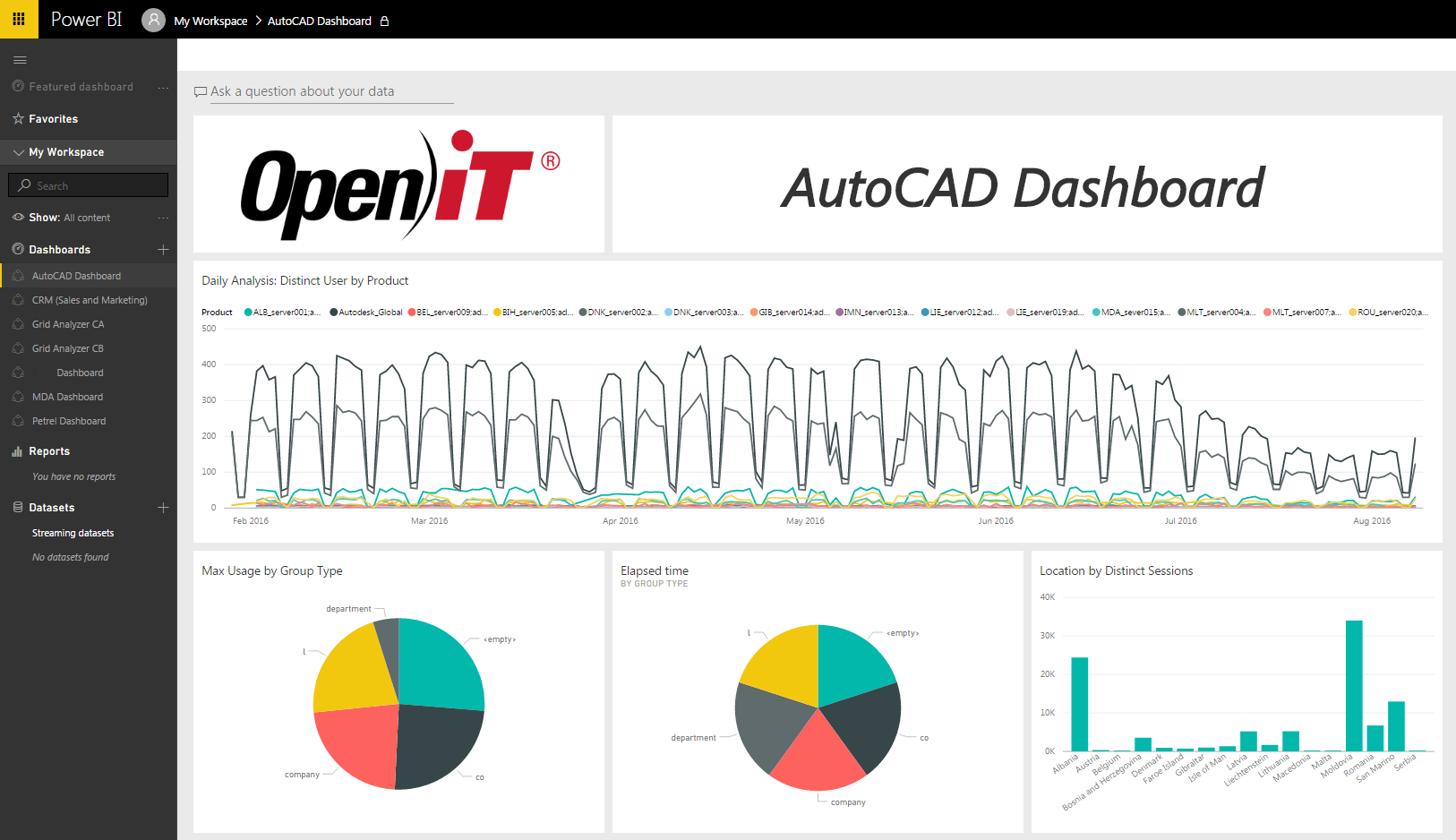Open Petrel Dashboard in sidebar

pos(69,421)
